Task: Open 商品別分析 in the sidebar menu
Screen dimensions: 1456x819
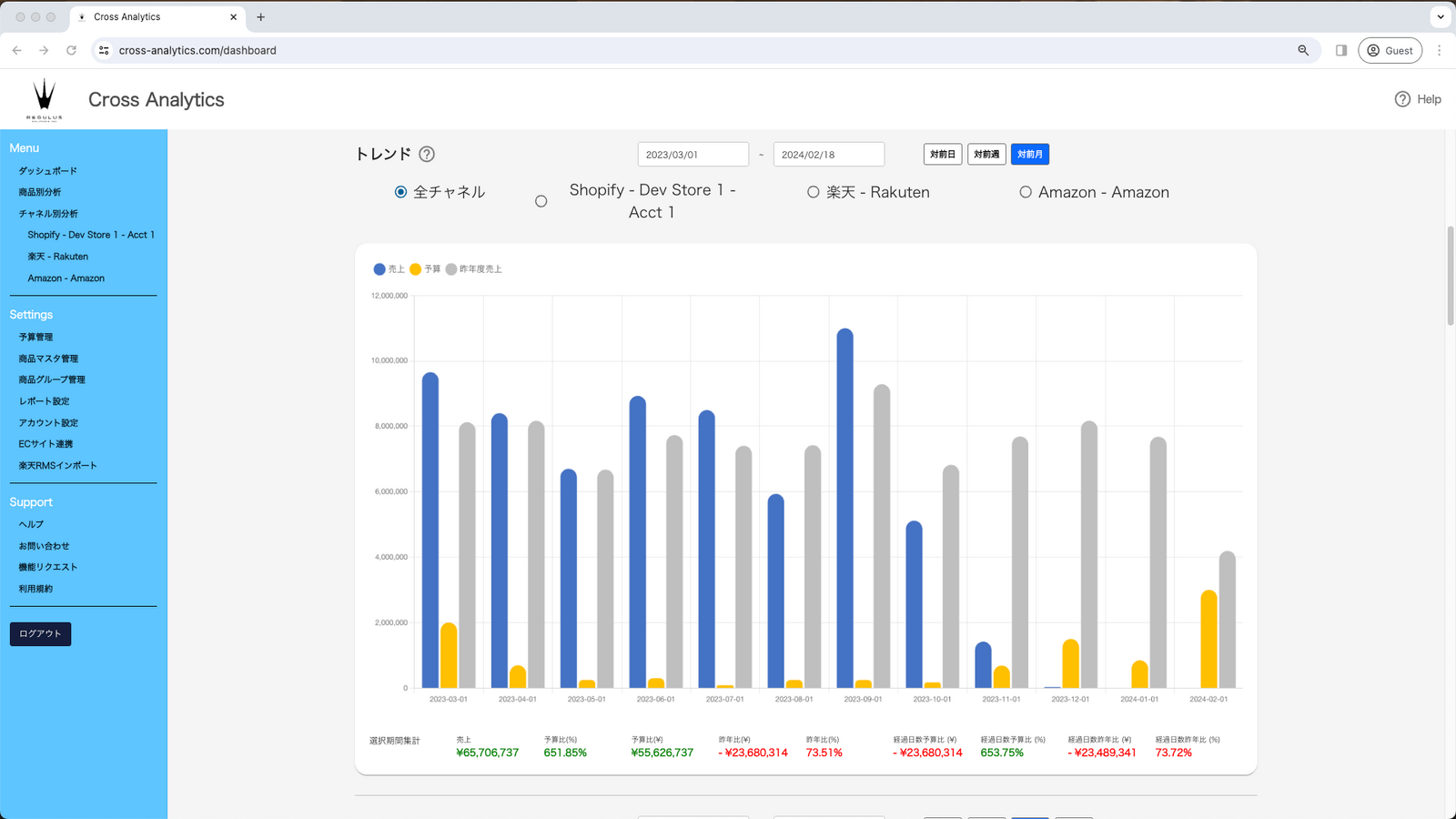Action: [42, 191]
